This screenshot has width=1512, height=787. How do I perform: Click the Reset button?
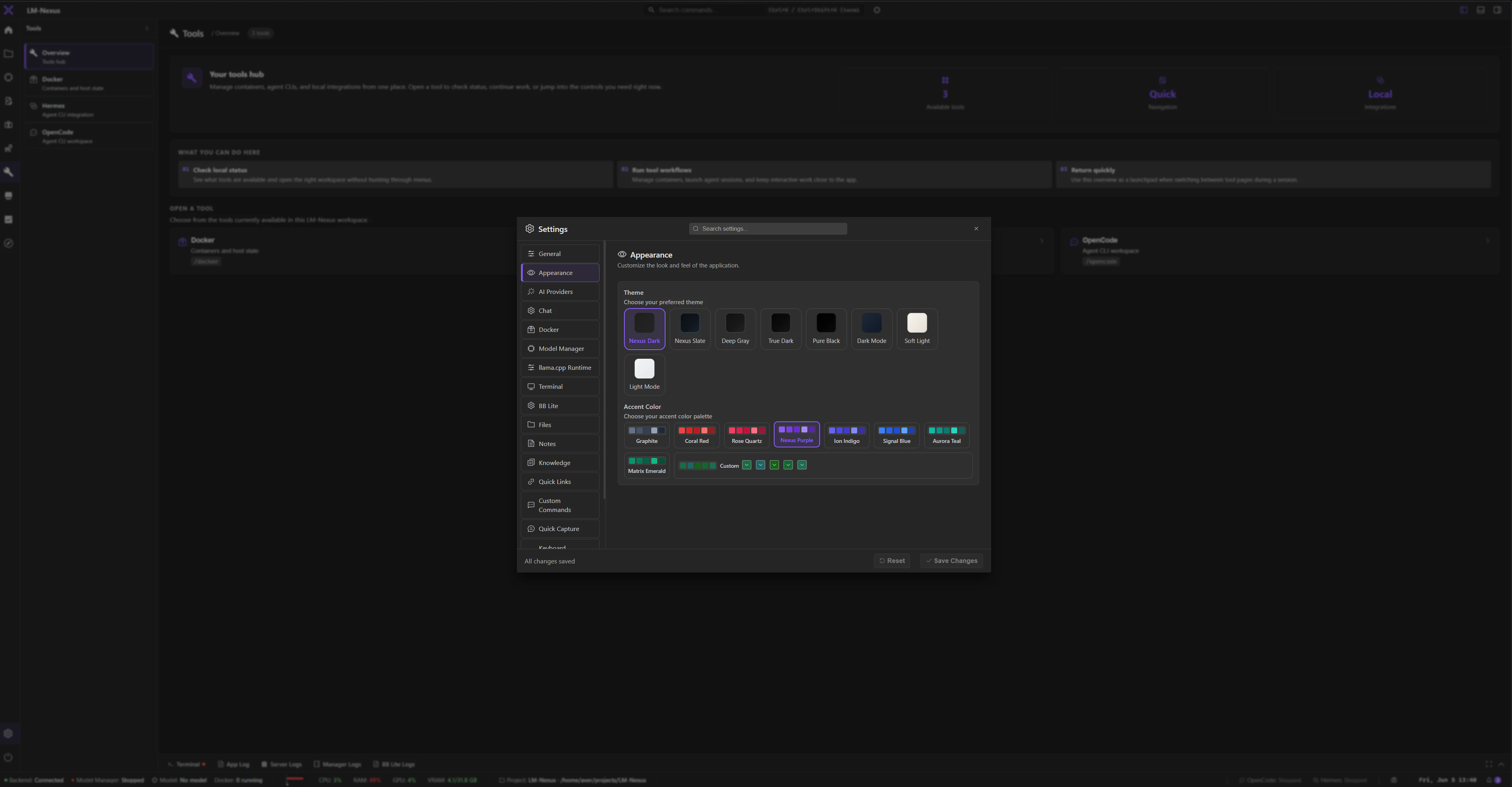click(892, 561)
